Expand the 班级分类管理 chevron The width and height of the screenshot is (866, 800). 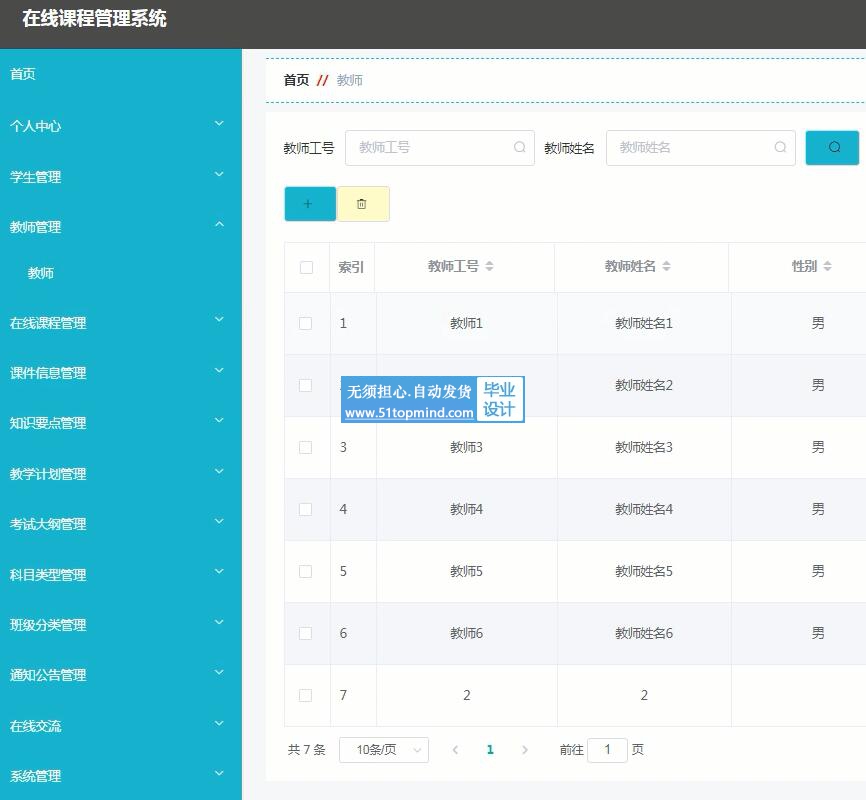219,622
